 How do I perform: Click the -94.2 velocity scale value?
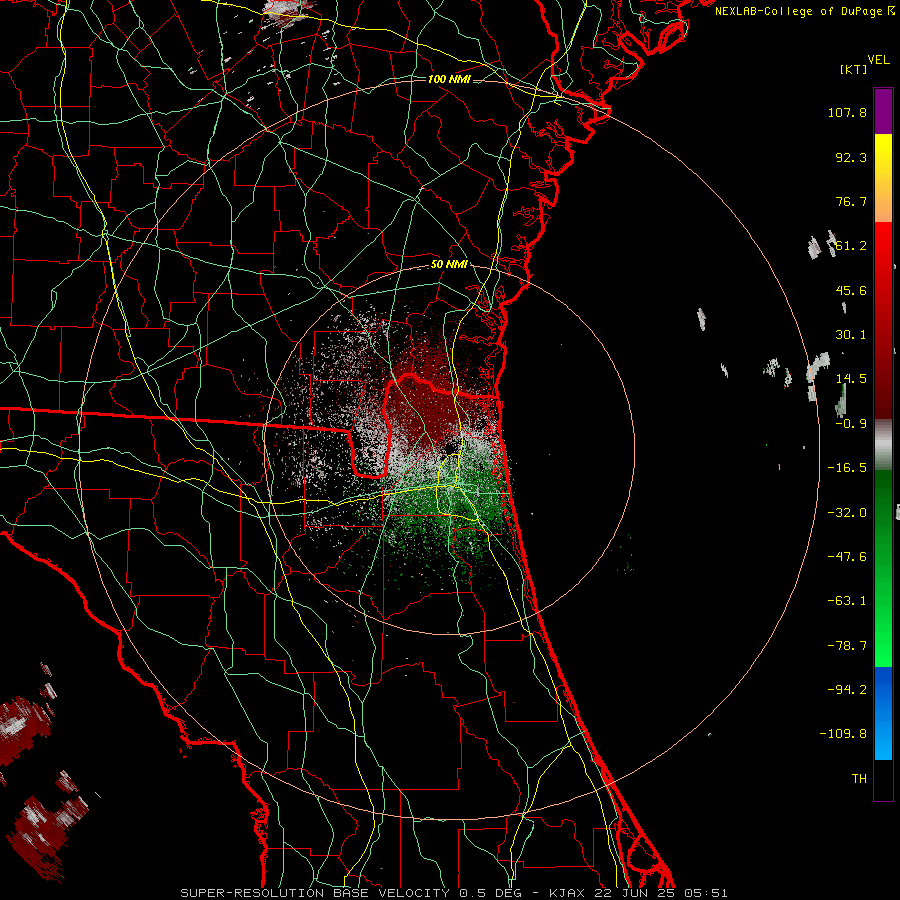[847, 690]
